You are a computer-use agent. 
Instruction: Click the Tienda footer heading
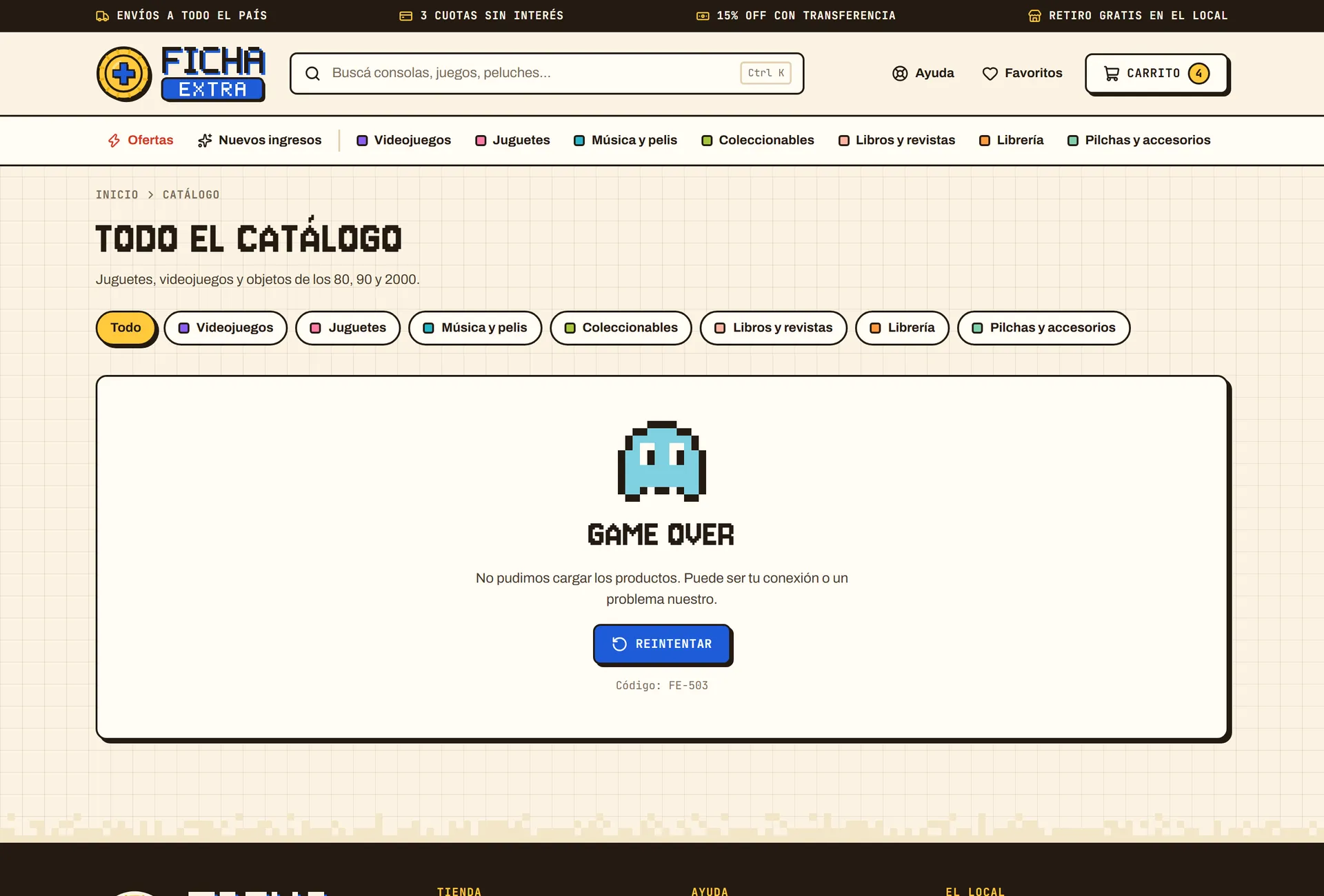(459, 891)
